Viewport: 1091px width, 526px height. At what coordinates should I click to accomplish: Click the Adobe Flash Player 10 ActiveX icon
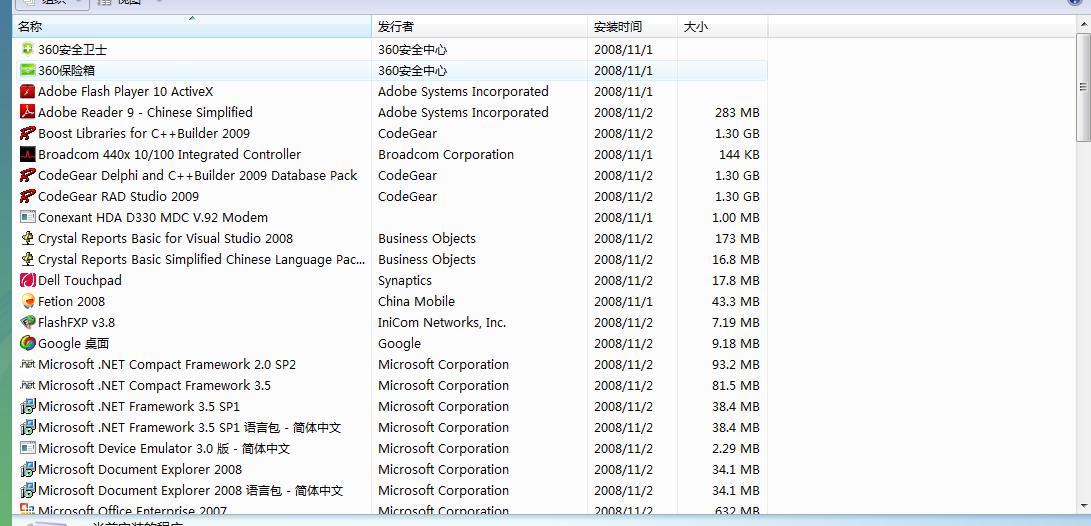28,91
